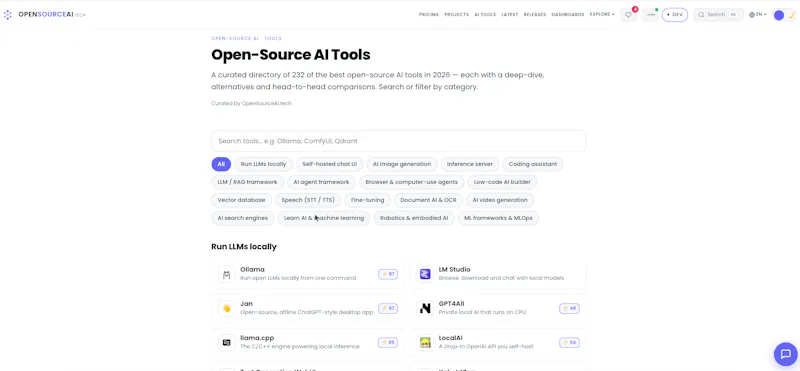
Task: Click the magnifier icon in header search
Action: click(x=702, y=15)
